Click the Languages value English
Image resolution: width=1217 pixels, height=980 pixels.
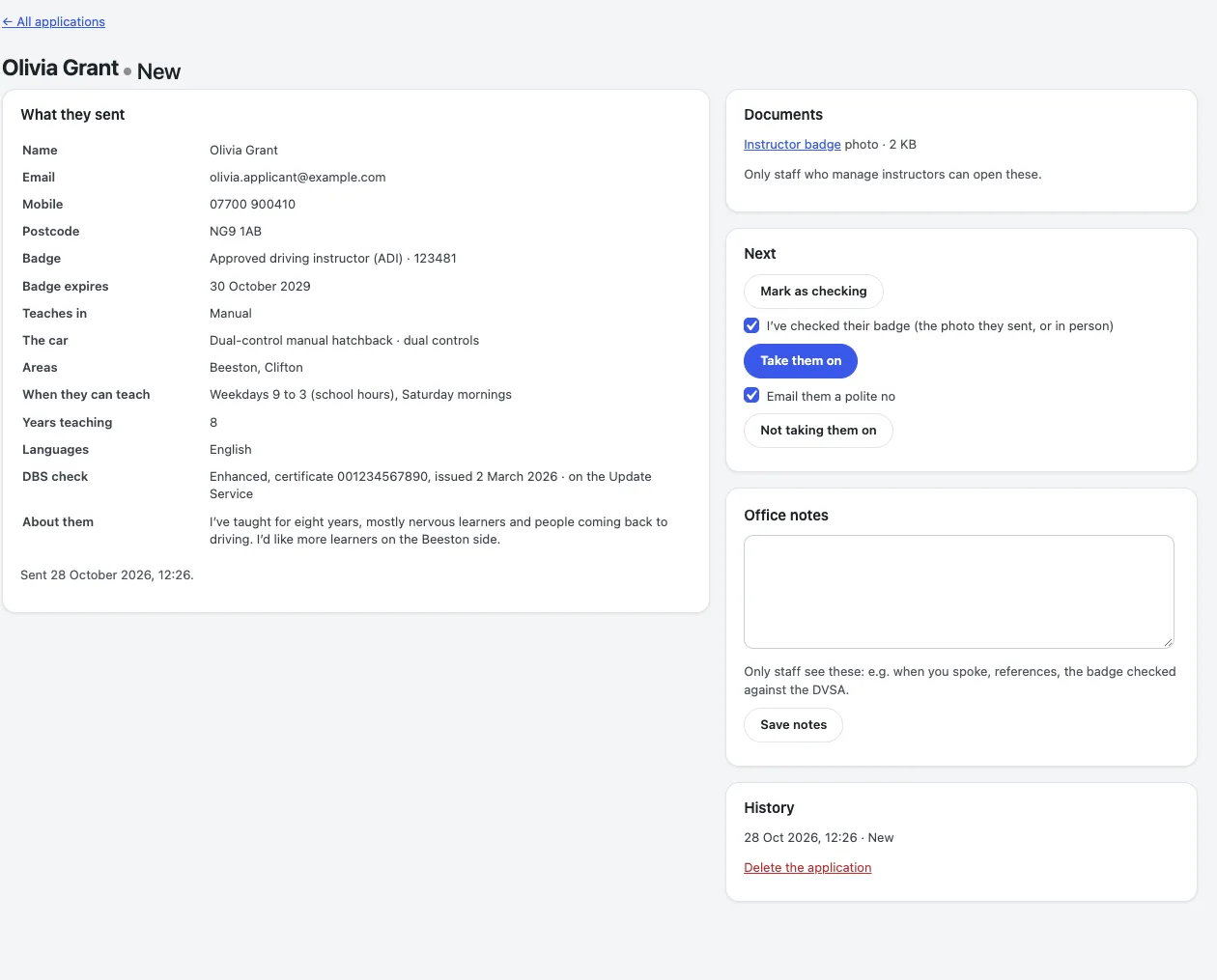point(231,449)
